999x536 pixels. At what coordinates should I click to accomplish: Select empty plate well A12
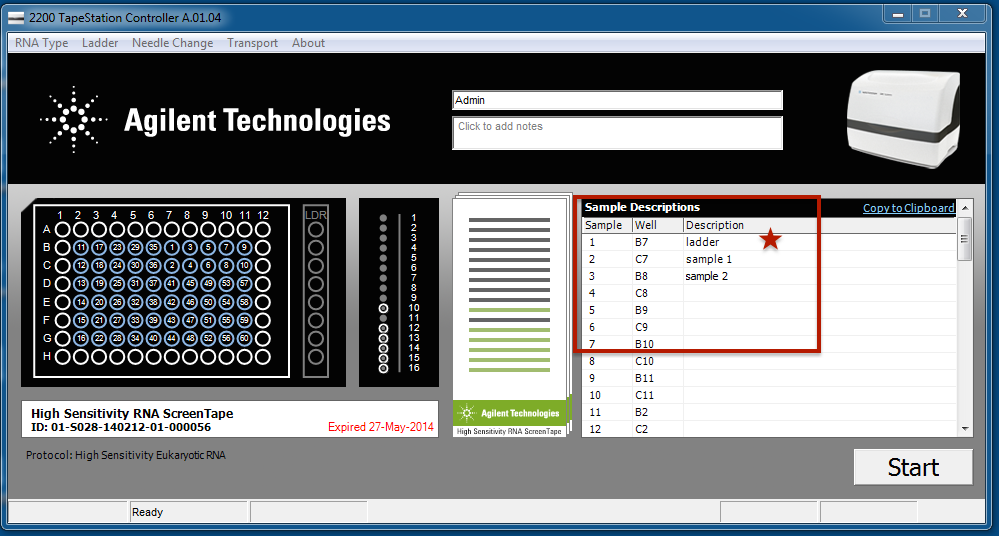262,229
